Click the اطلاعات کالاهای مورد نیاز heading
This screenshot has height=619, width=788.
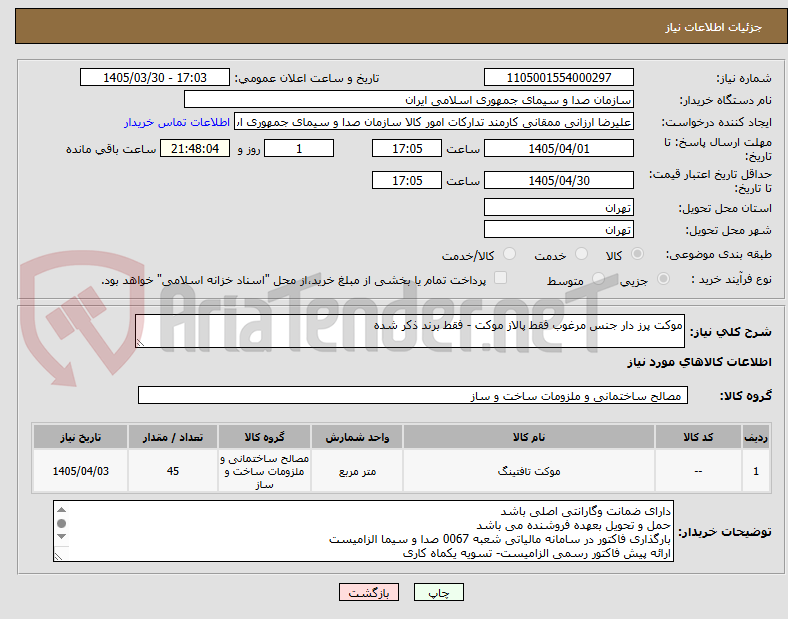(x=699, y=362)
